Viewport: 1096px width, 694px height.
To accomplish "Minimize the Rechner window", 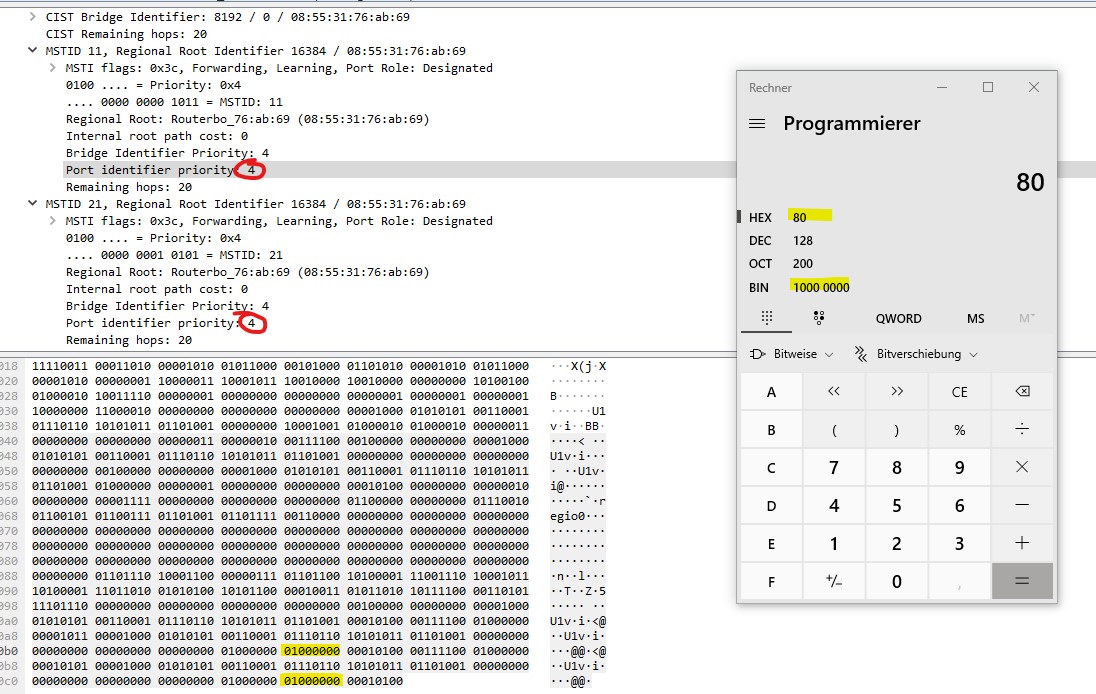I will tap(942, 87).
